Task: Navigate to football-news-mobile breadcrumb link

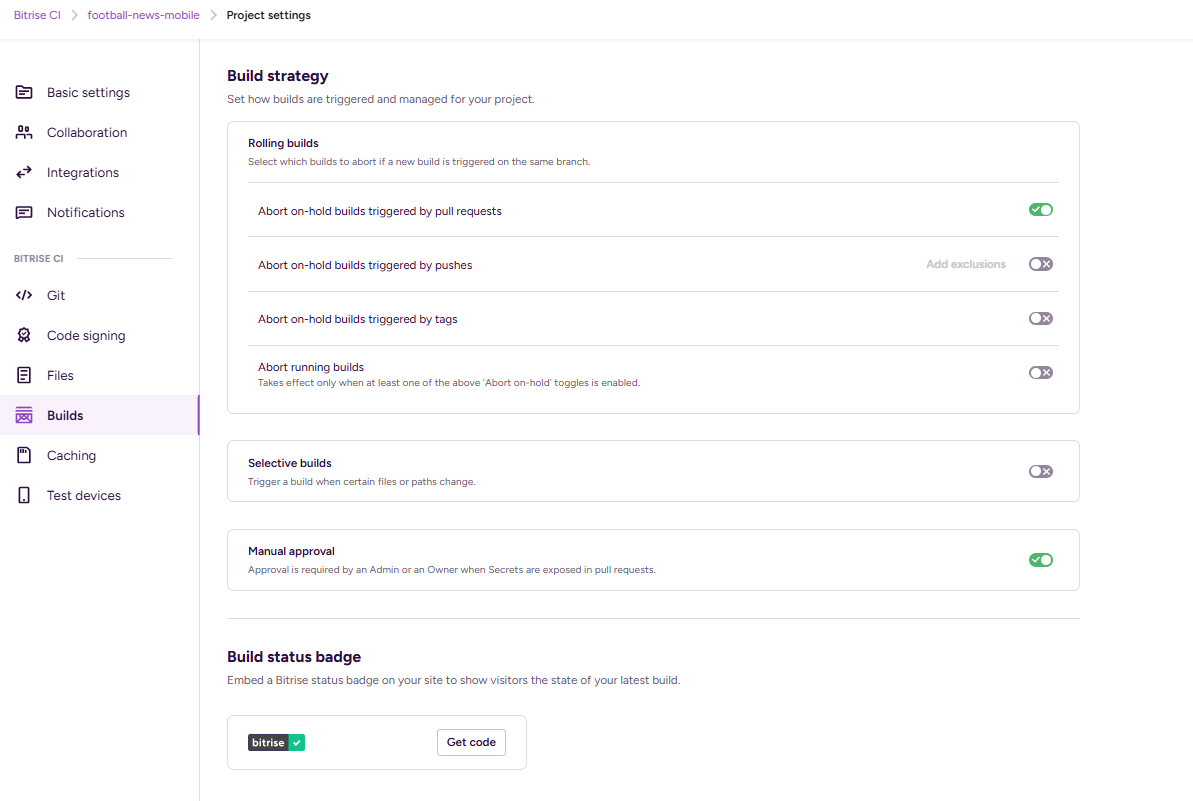Action: (x=143, y=15)
